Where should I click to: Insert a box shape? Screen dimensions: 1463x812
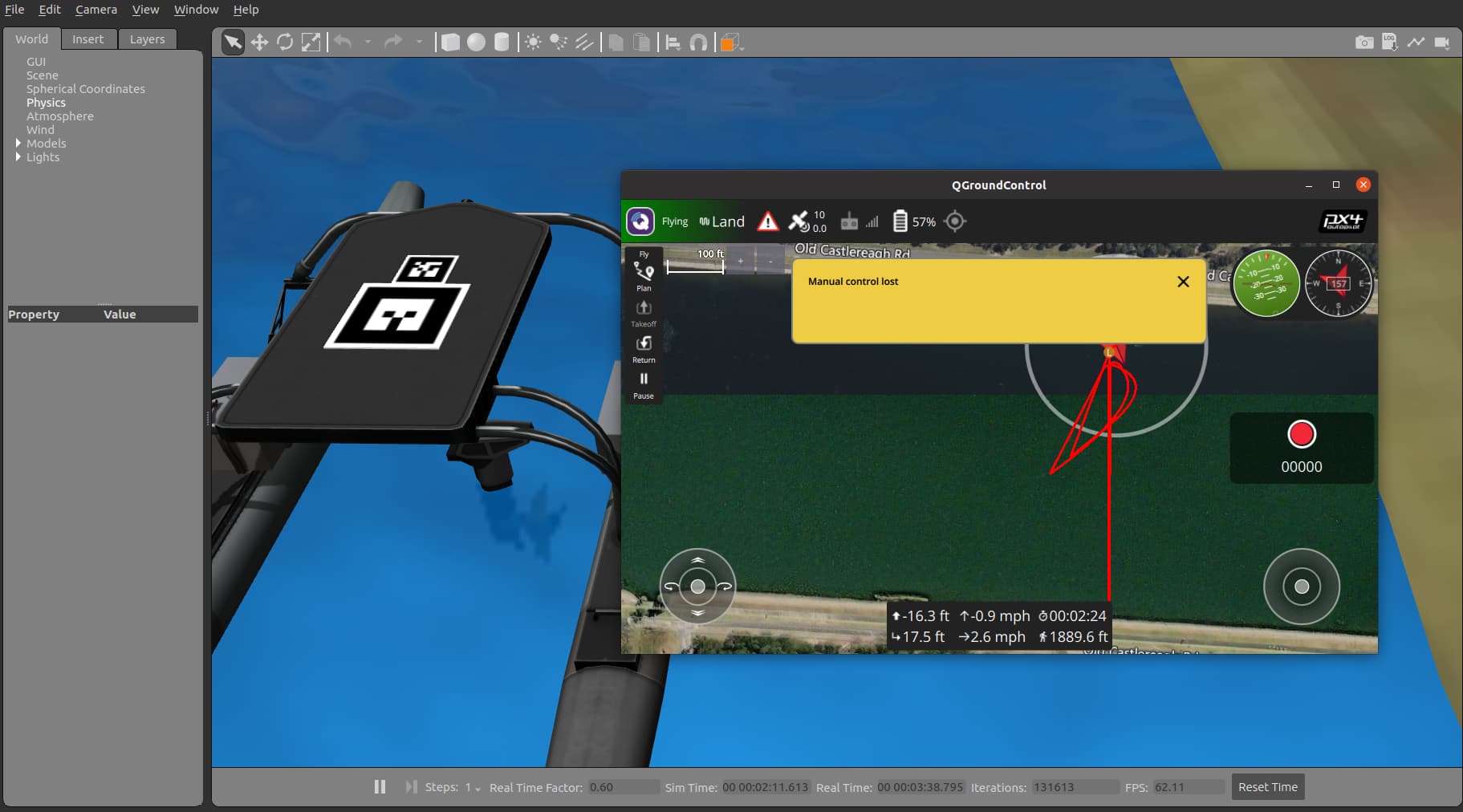tap(450, 43)
